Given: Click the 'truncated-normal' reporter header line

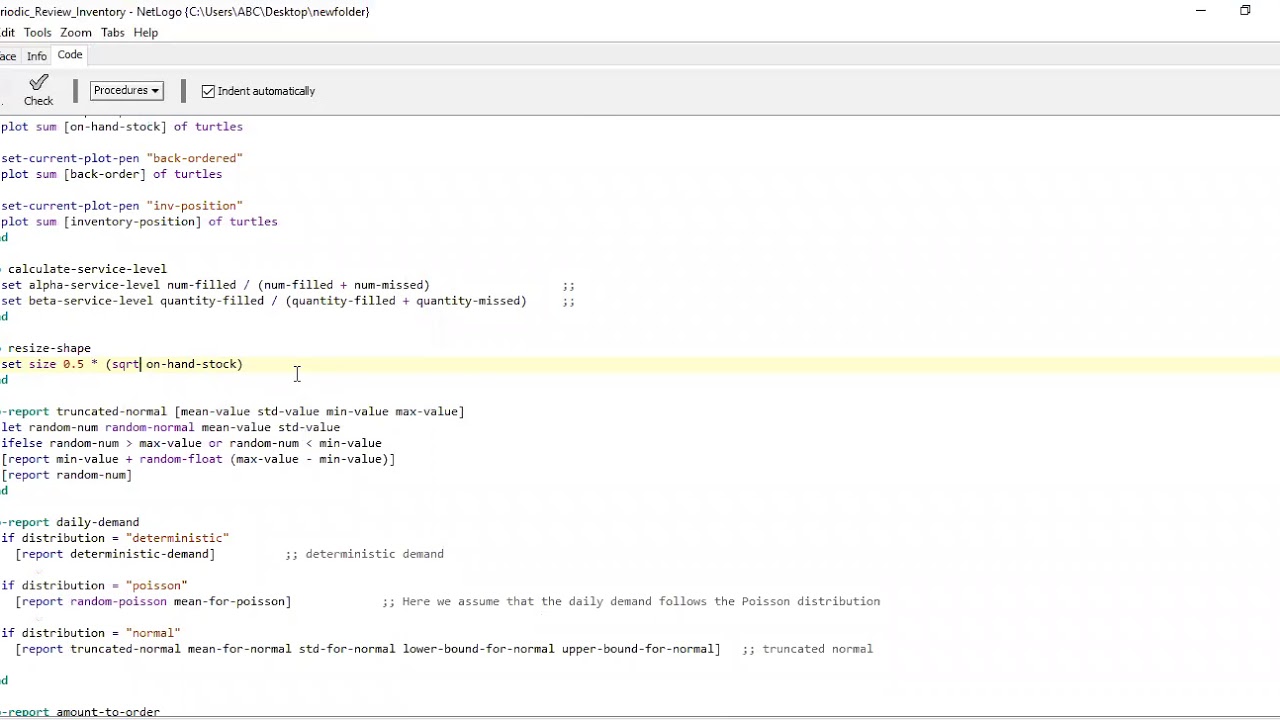Looking at the screenshot, I should click(x=233, y=412).
